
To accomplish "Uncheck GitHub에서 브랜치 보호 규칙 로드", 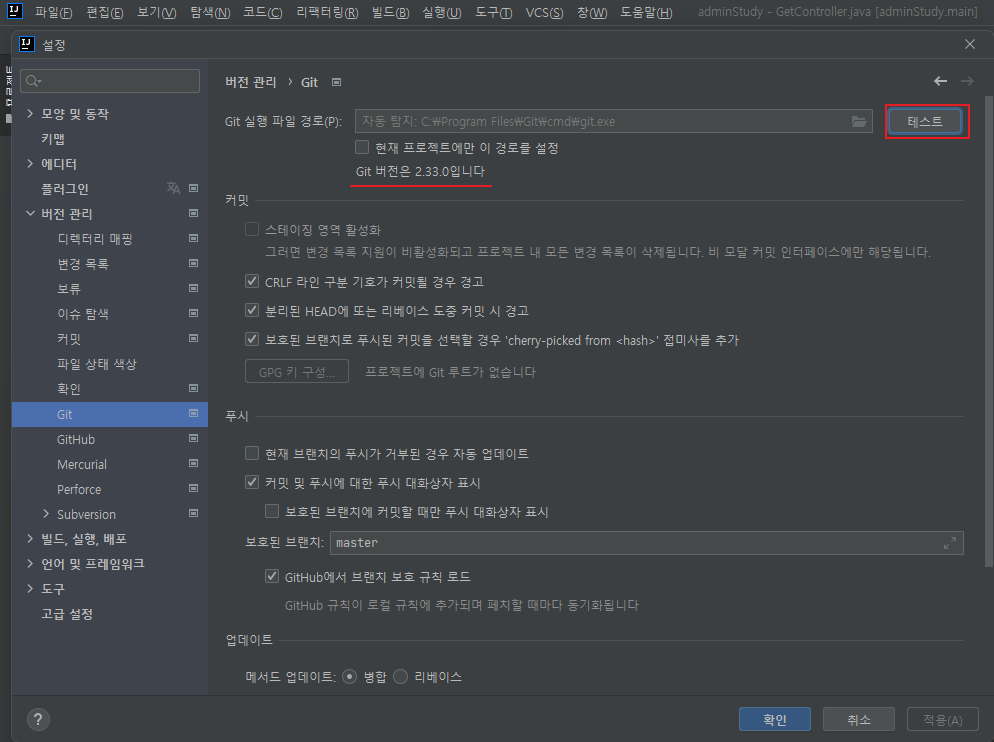I will coord(272,576).
